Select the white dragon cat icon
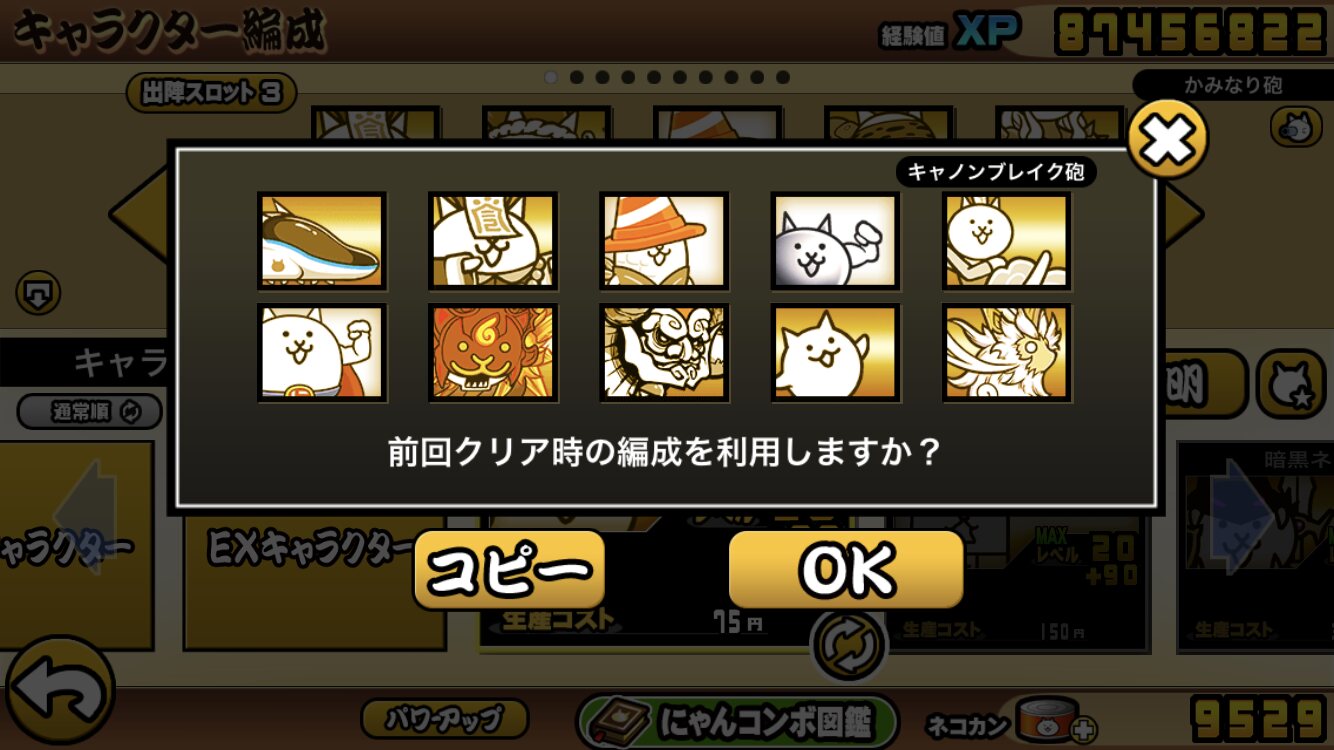This screenshot has height=750, width=1334. (x=1007, y=353)
